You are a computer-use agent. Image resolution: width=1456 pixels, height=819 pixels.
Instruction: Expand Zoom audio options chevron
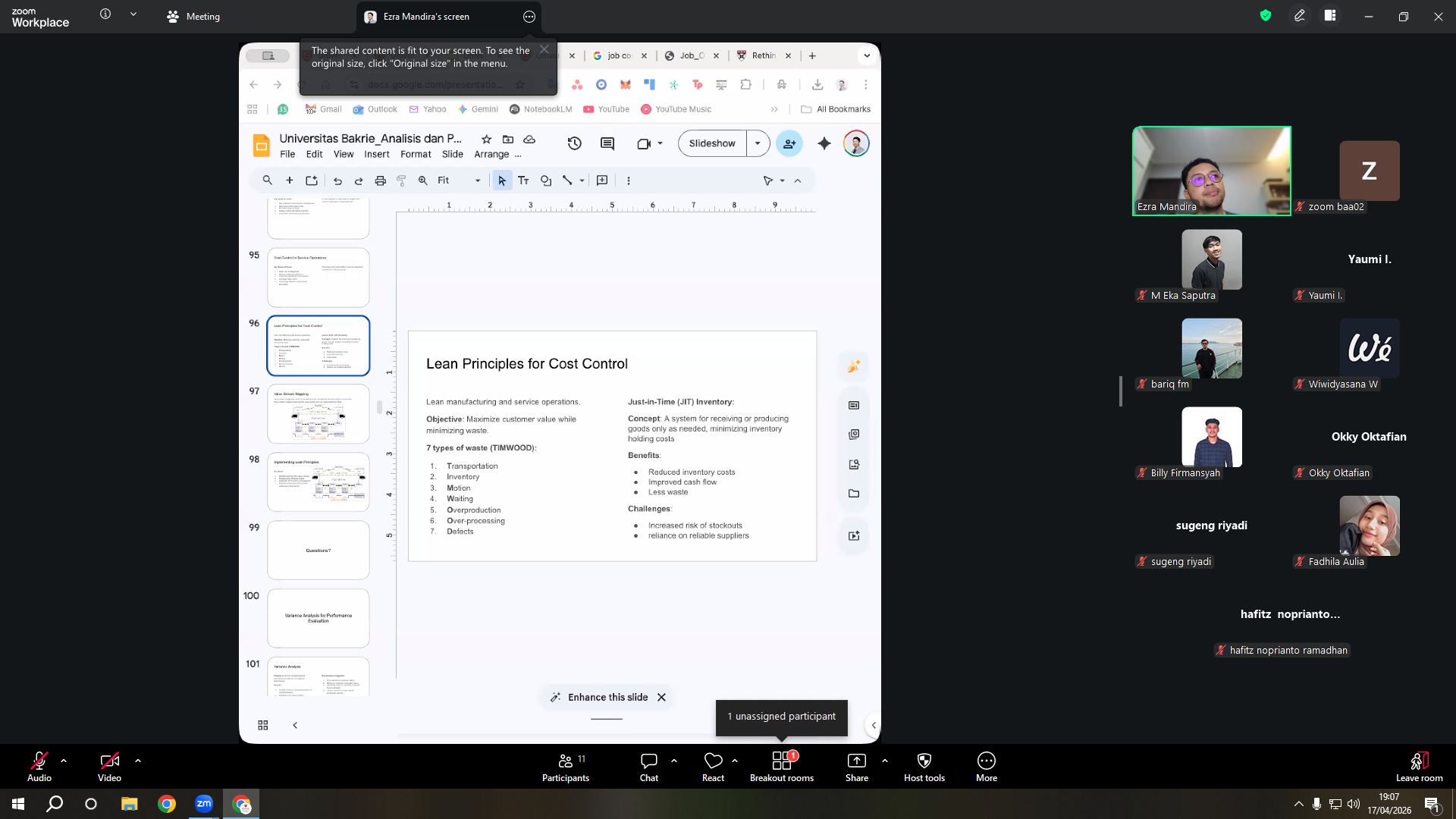pyautogui.click(x=64, y=761)
